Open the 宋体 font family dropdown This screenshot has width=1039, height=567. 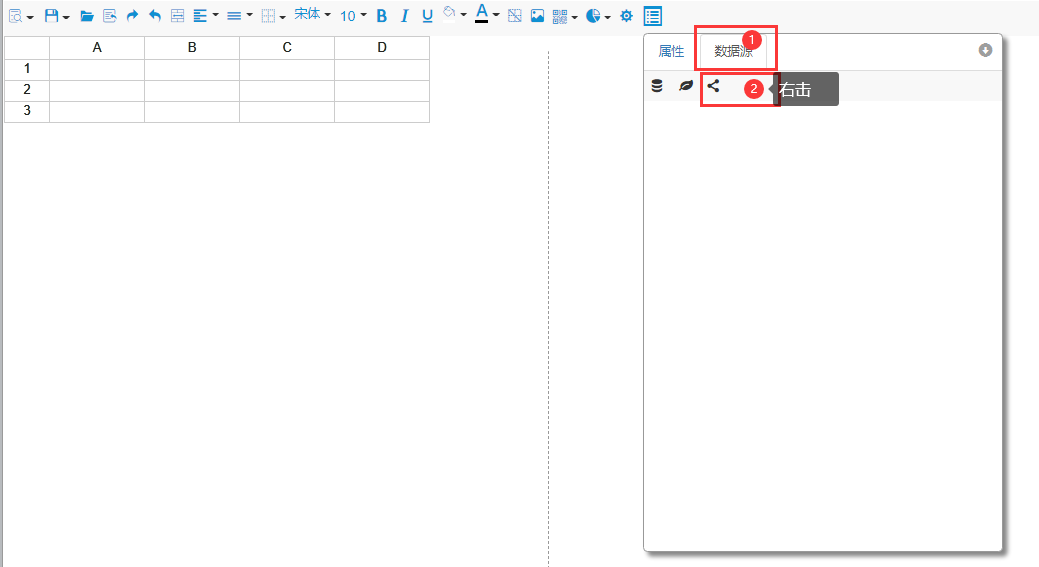click(x=313, y=15)
